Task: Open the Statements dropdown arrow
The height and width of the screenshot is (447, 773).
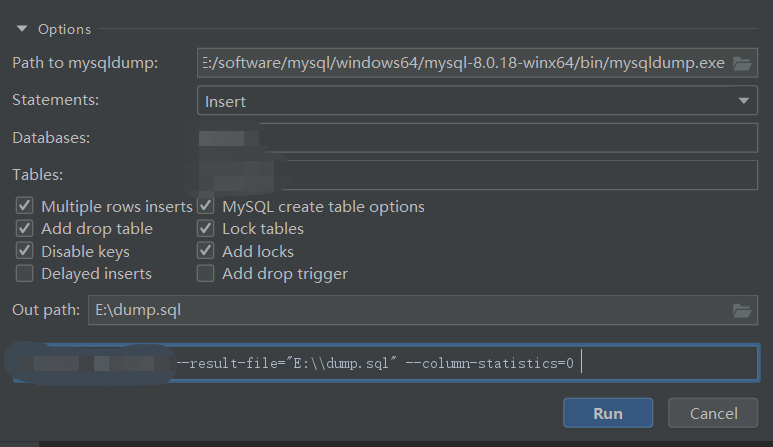Action: point(743,101)
